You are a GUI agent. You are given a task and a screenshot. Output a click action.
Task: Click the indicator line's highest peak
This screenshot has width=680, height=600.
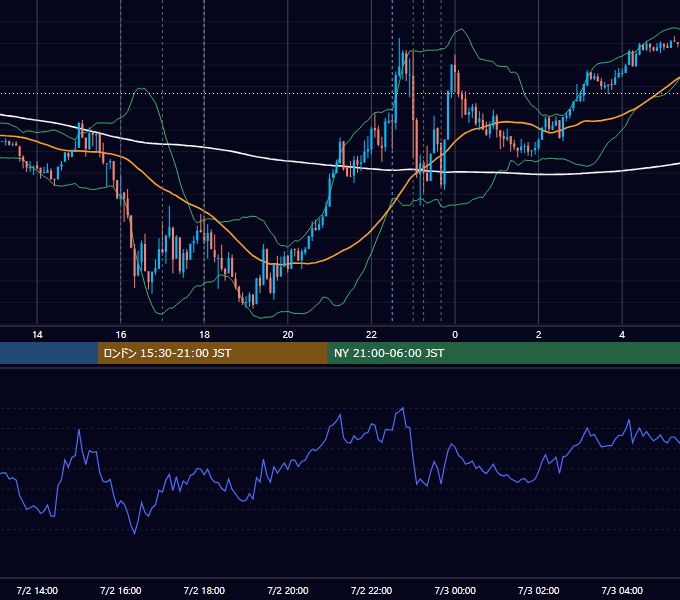(403, 408)
